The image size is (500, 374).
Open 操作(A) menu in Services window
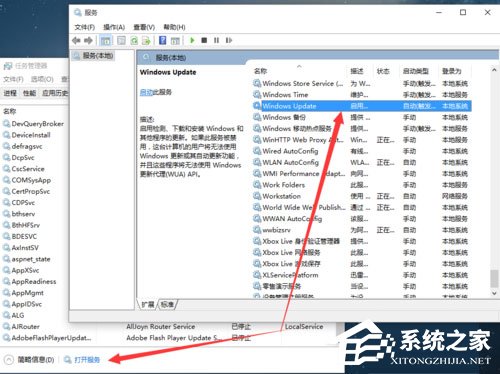[x=114, y=27]
